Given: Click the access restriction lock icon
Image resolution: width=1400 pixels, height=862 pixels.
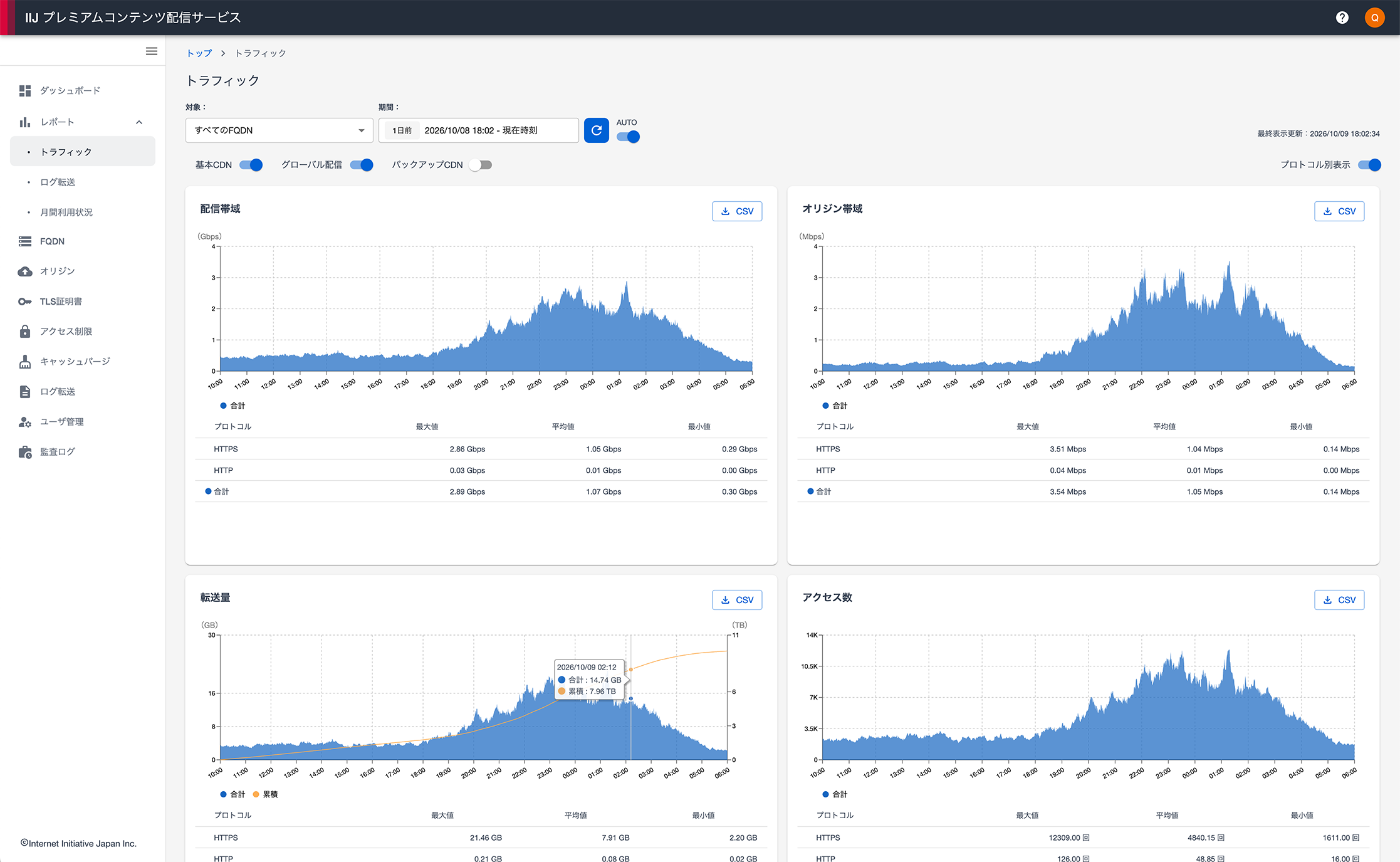Looking at the screenshot, I should tap(25, 331).
